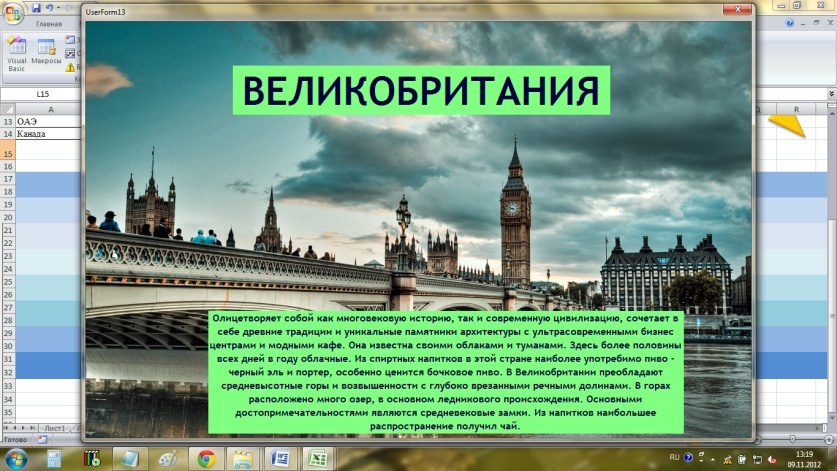Click the Action Center flag tray icon
Image resolution: width=837 pixels, height=471 pixels.
[757, 459]
